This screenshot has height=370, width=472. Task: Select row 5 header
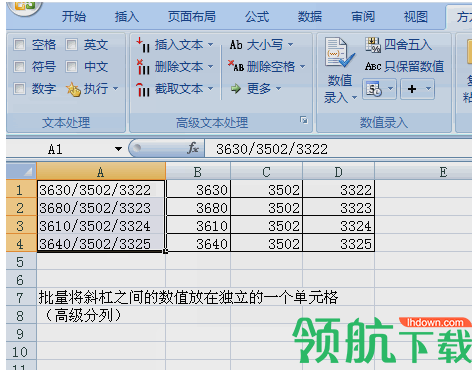tap(21, 262)
